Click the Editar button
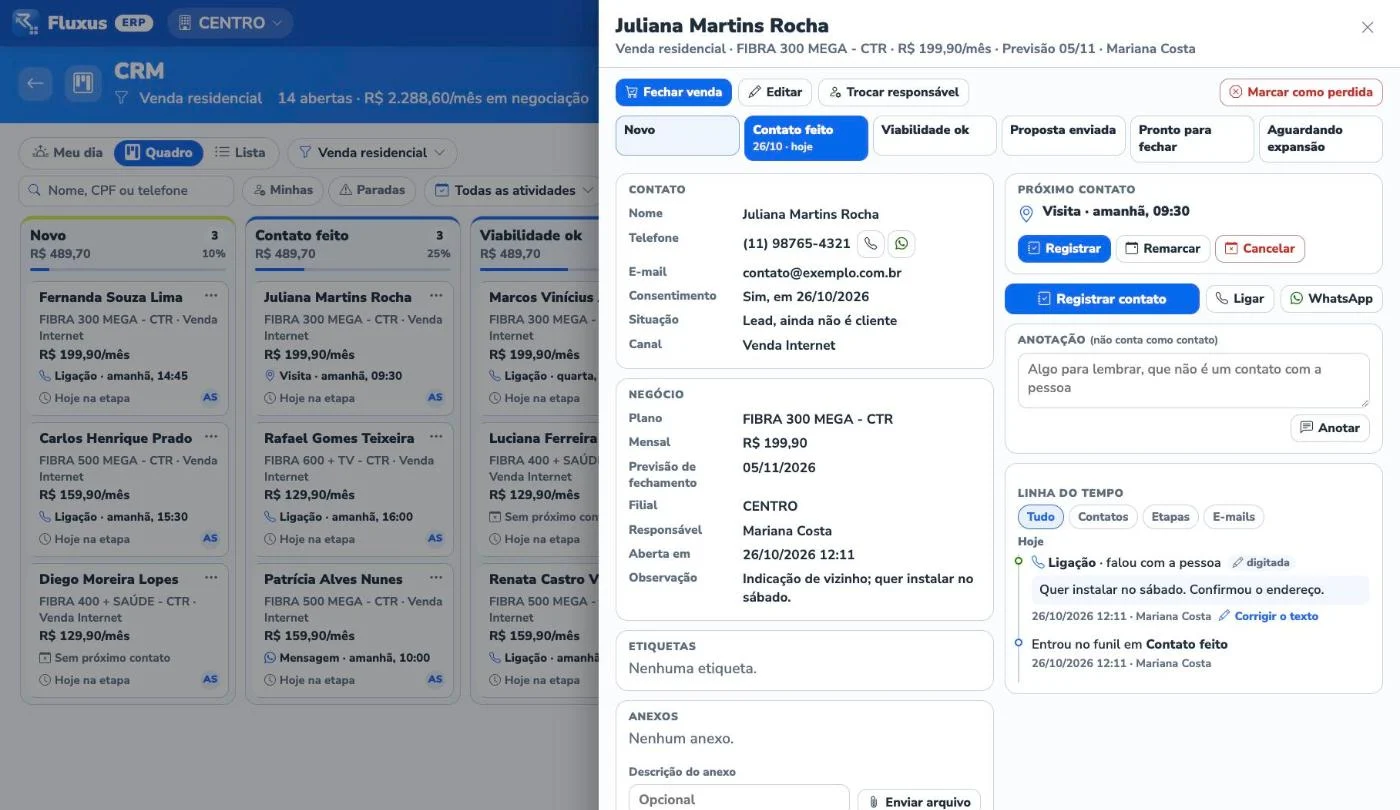The height and width of the screenshot is (810, 1400). click(x=775, y=92)
